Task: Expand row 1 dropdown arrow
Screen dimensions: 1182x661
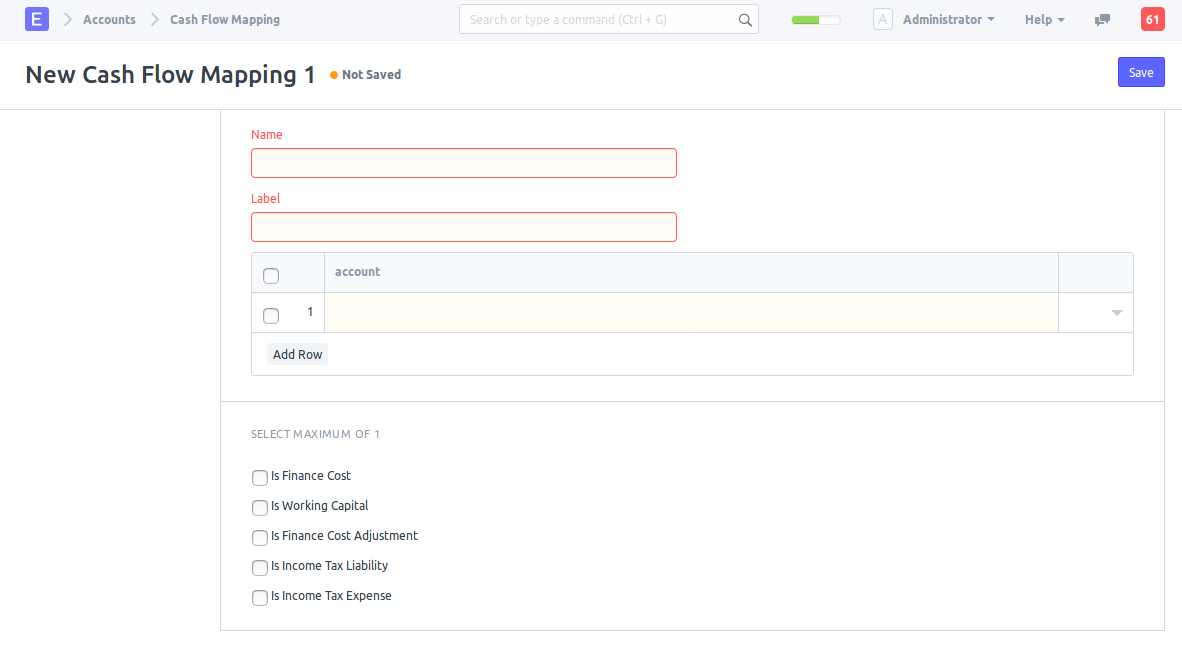Action: click(1117, 313)
